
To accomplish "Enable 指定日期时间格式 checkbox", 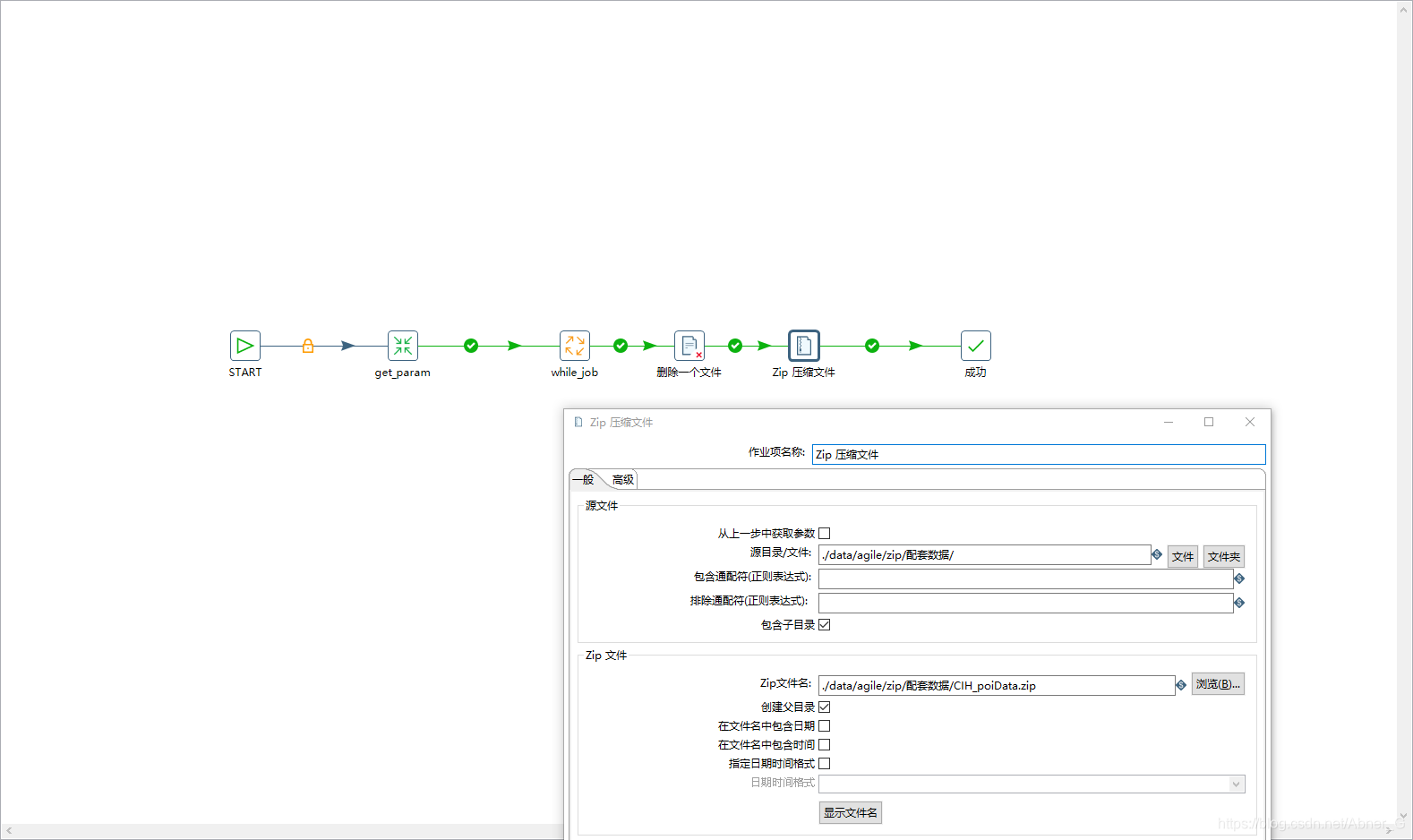I will click(x=825, y=763).
